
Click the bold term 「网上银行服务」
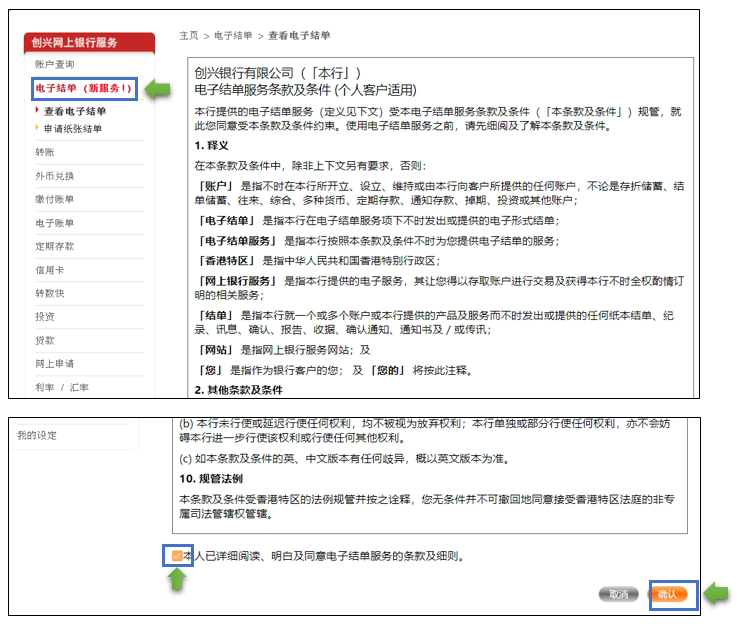[237, 281]
